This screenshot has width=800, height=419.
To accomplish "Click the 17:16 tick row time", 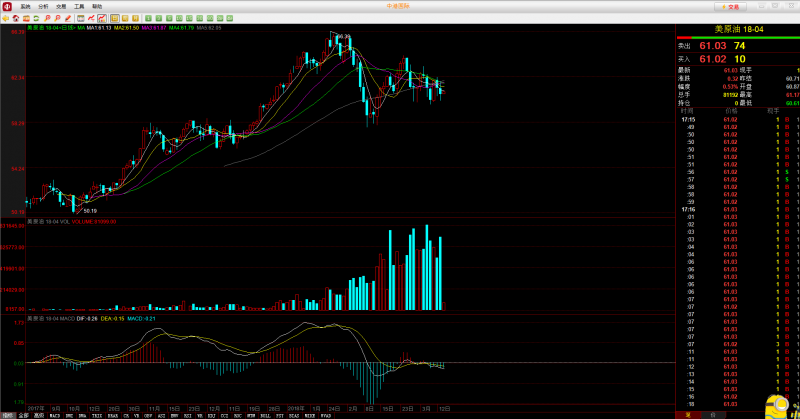I will (688, 210).
